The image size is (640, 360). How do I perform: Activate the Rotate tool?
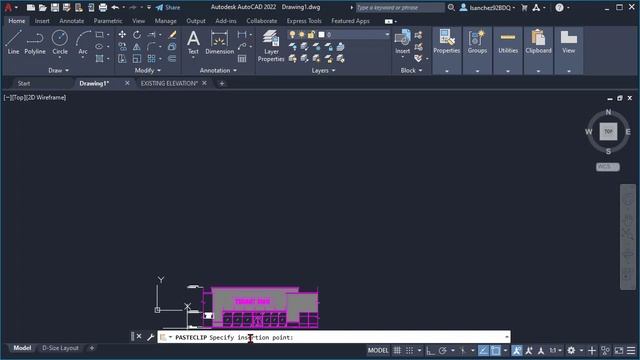tap(137, 35)
